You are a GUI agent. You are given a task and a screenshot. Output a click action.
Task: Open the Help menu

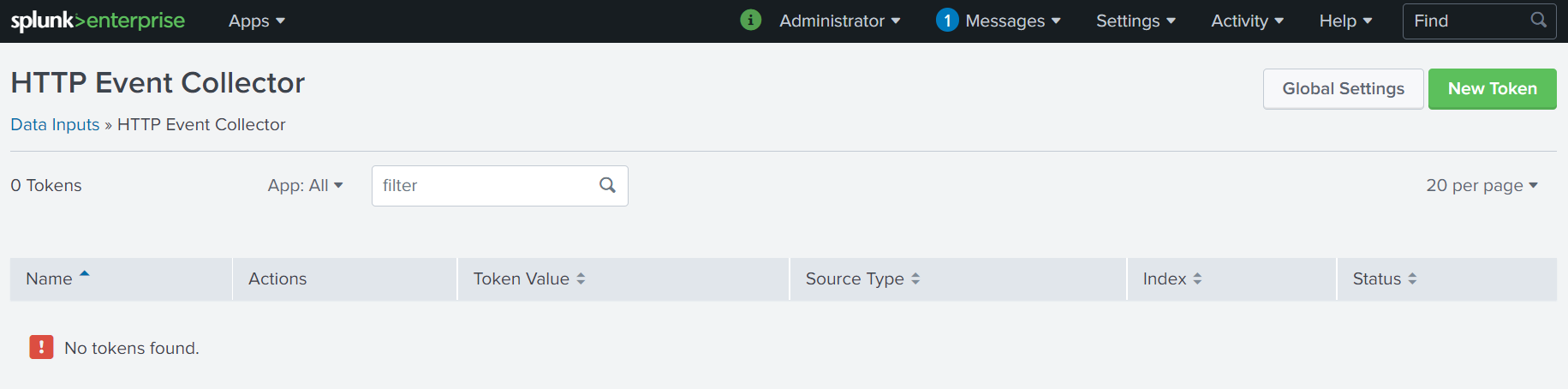1345,21
